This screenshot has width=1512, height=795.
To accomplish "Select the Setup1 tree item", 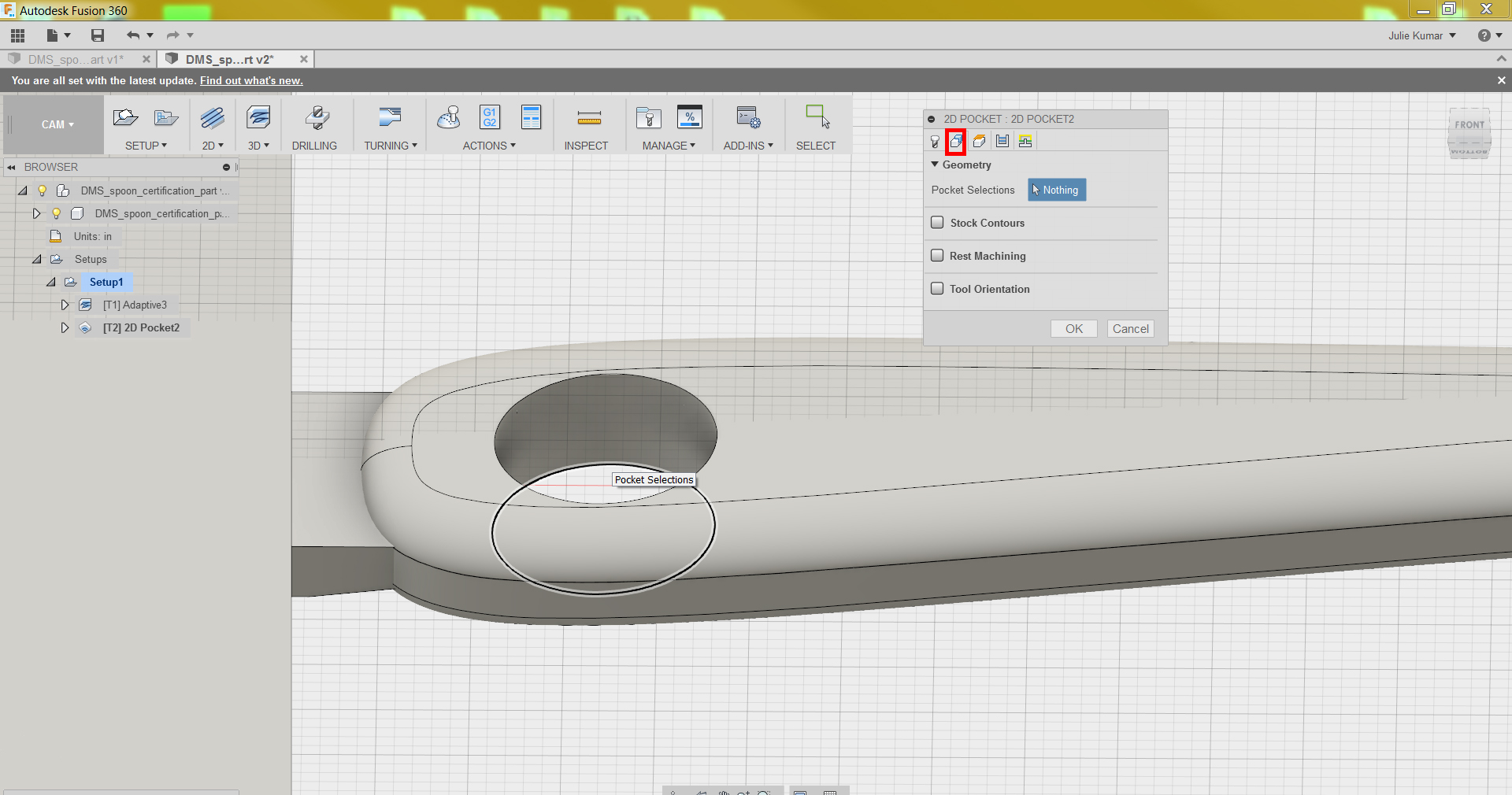I will pyautogui.click(x=106, y=282).
